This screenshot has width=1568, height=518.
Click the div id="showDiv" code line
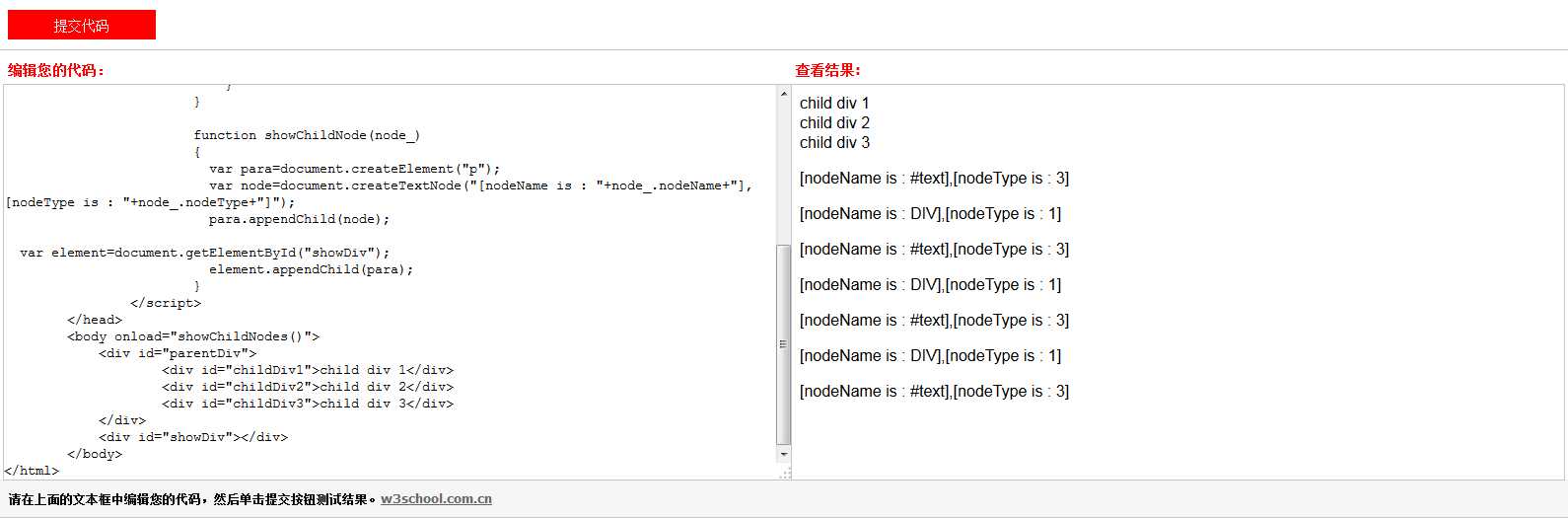tap(193, 437)
